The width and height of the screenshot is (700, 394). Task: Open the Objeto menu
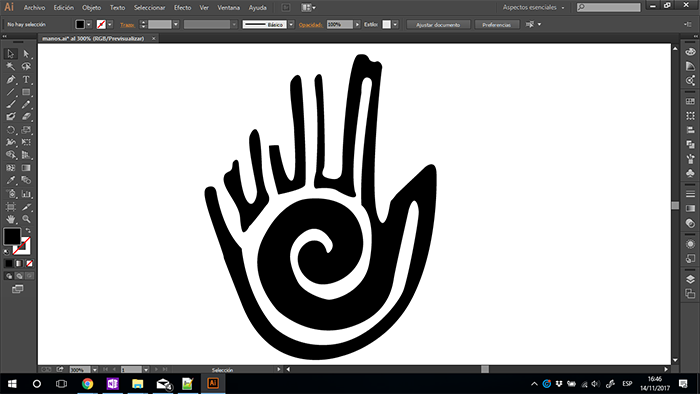pos(92,8)
